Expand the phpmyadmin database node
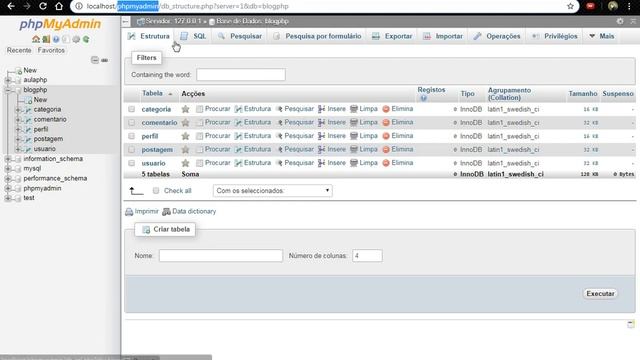Viewport: 640px width, 360px height. (8, 188)
